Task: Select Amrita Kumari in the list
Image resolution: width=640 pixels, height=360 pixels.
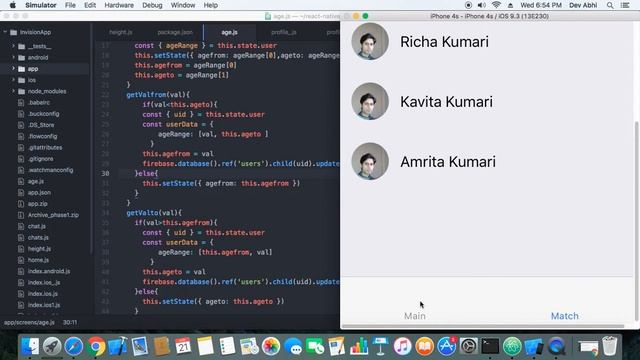Action: (x=448, y=162)
